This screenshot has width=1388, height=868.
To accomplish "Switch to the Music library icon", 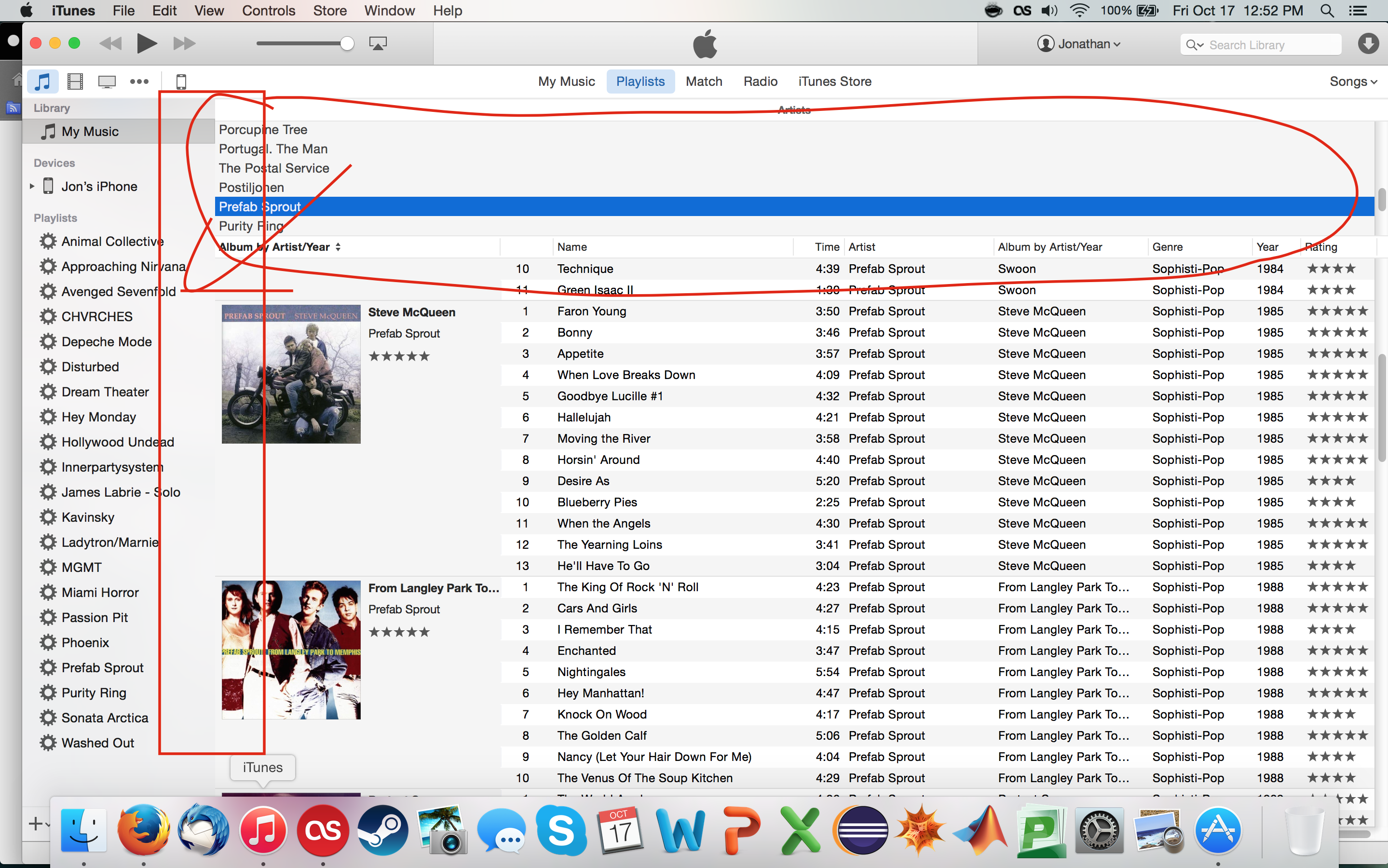I will click(x=43, y=81).
